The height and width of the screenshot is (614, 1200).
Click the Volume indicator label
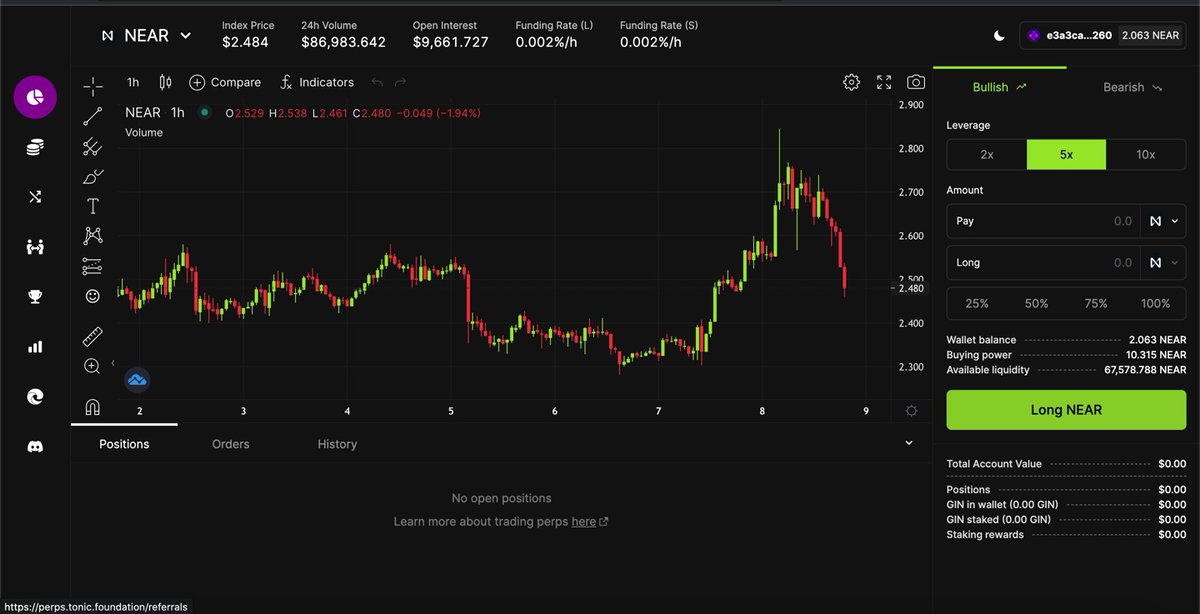click(x=144, y=132)
